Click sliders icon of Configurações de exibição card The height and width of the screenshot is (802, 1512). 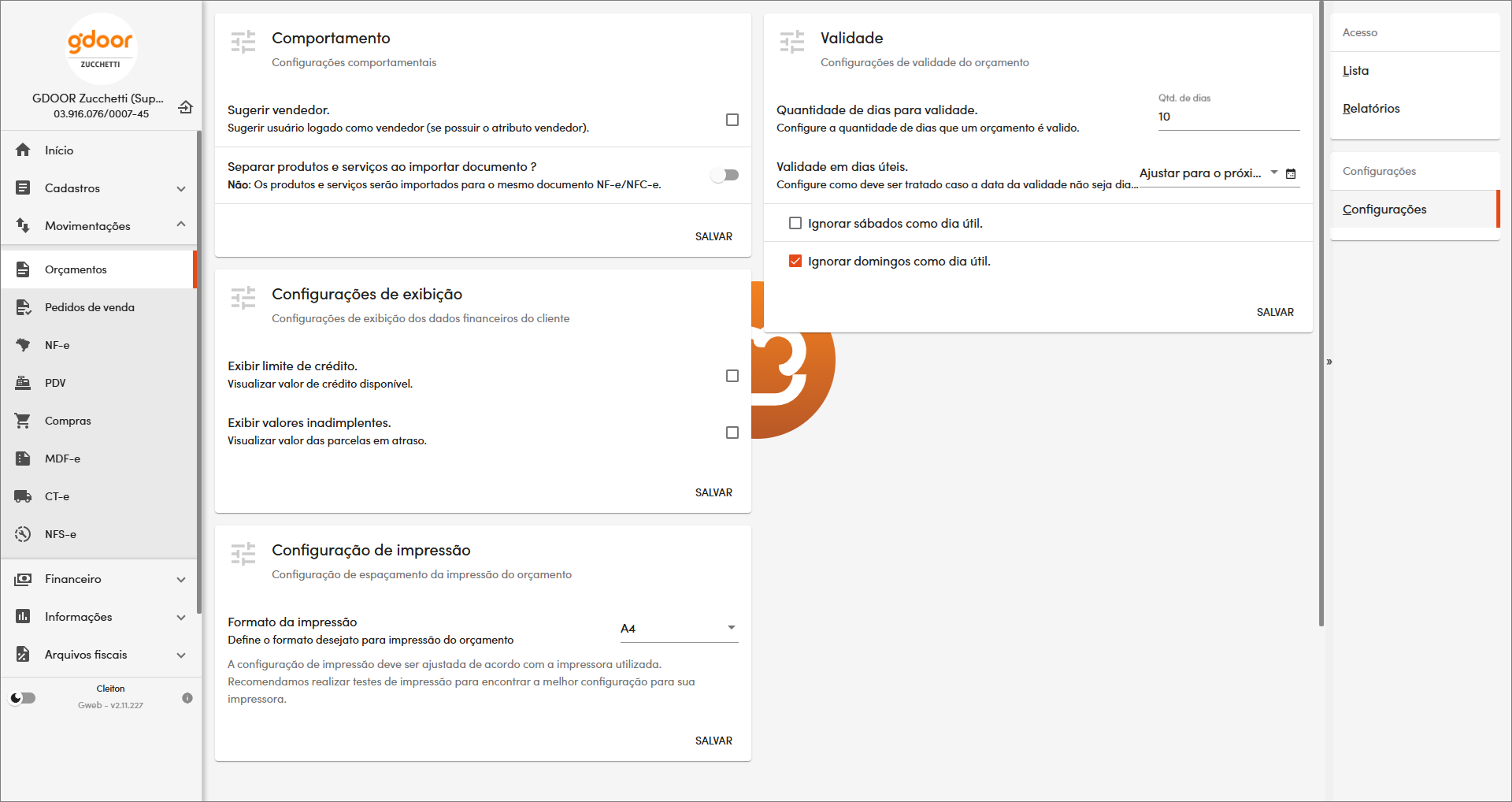[243, 297]
